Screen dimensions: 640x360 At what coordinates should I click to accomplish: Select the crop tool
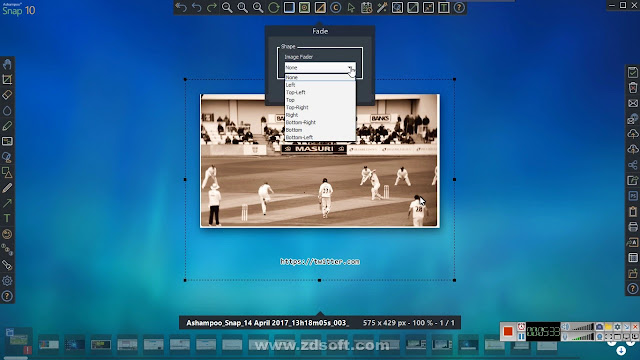(x=7, y=80)
